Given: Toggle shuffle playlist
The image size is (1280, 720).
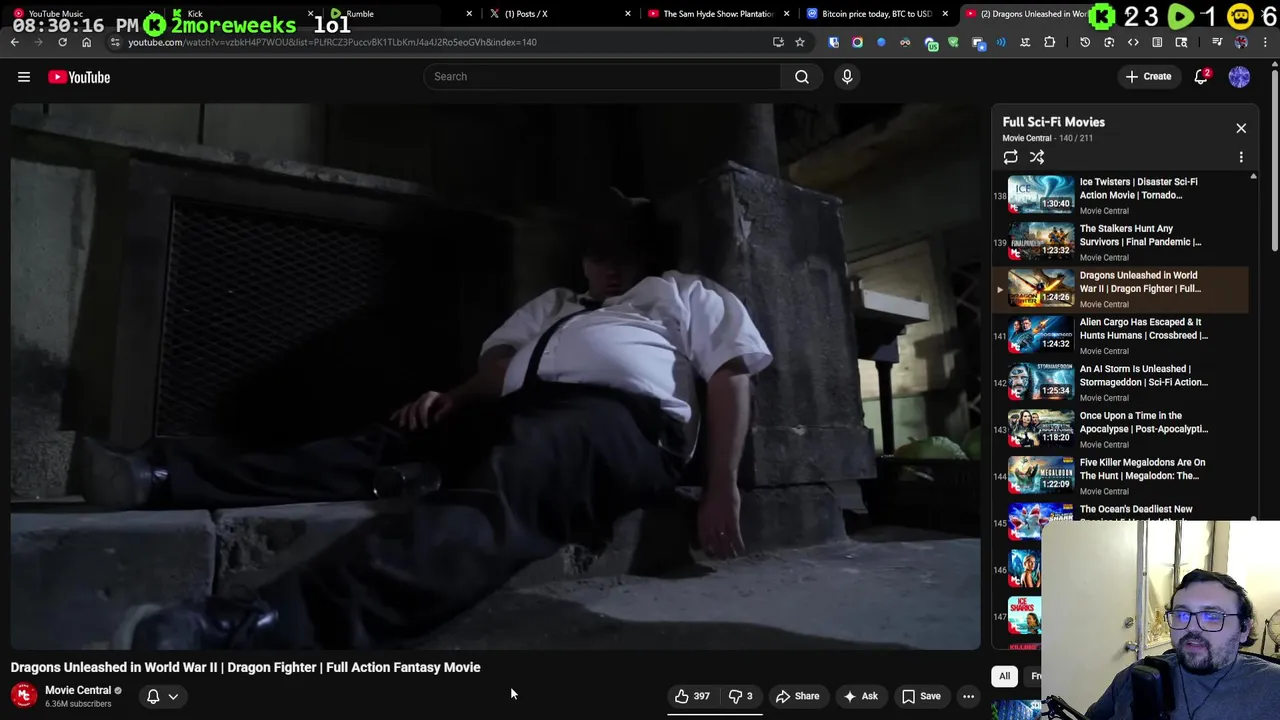Looking at the screenshot, I should (1037, 157).
